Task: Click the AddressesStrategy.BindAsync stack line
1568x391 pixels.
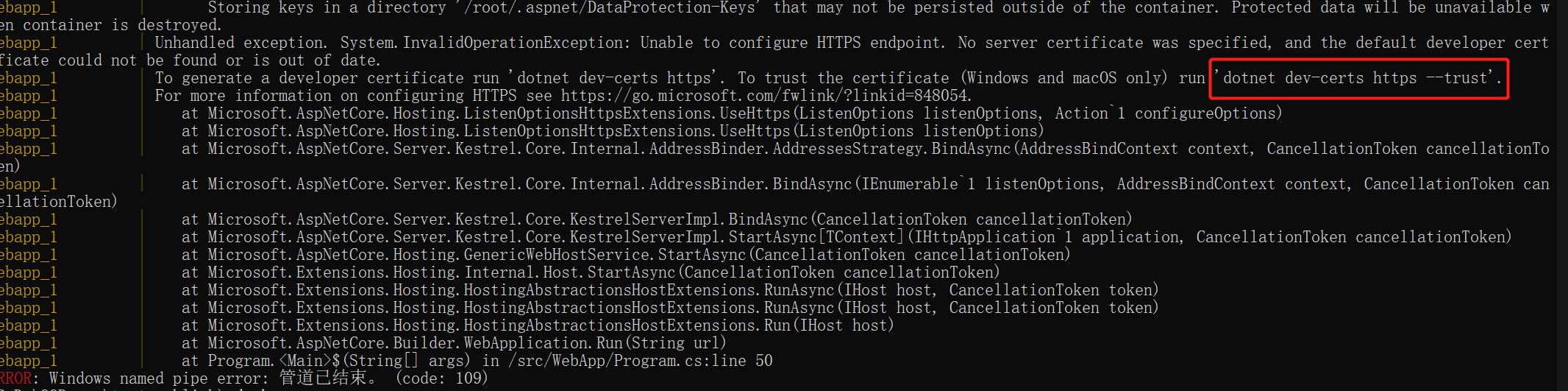Action: pyautogui.click(x=866, y=149)
